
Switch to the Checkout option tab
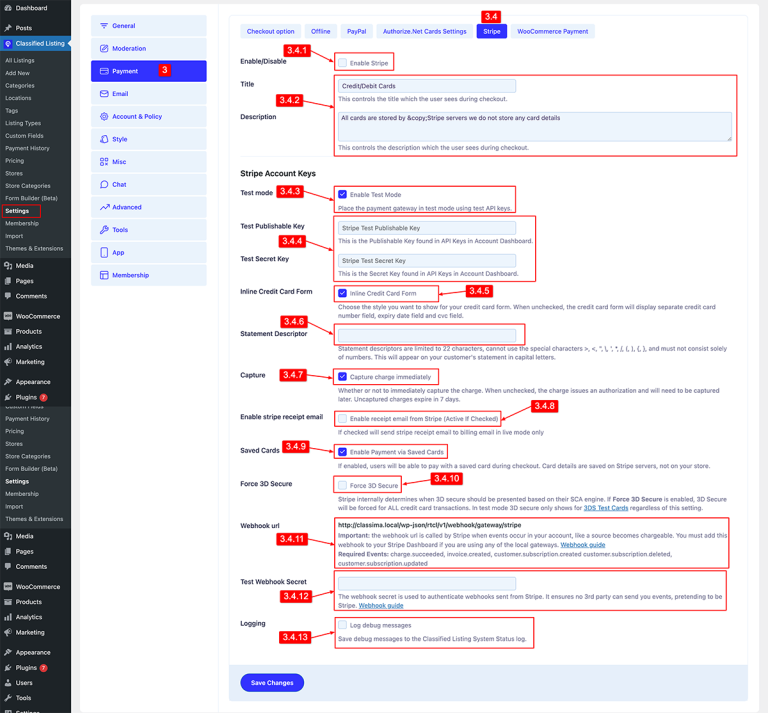270,31
